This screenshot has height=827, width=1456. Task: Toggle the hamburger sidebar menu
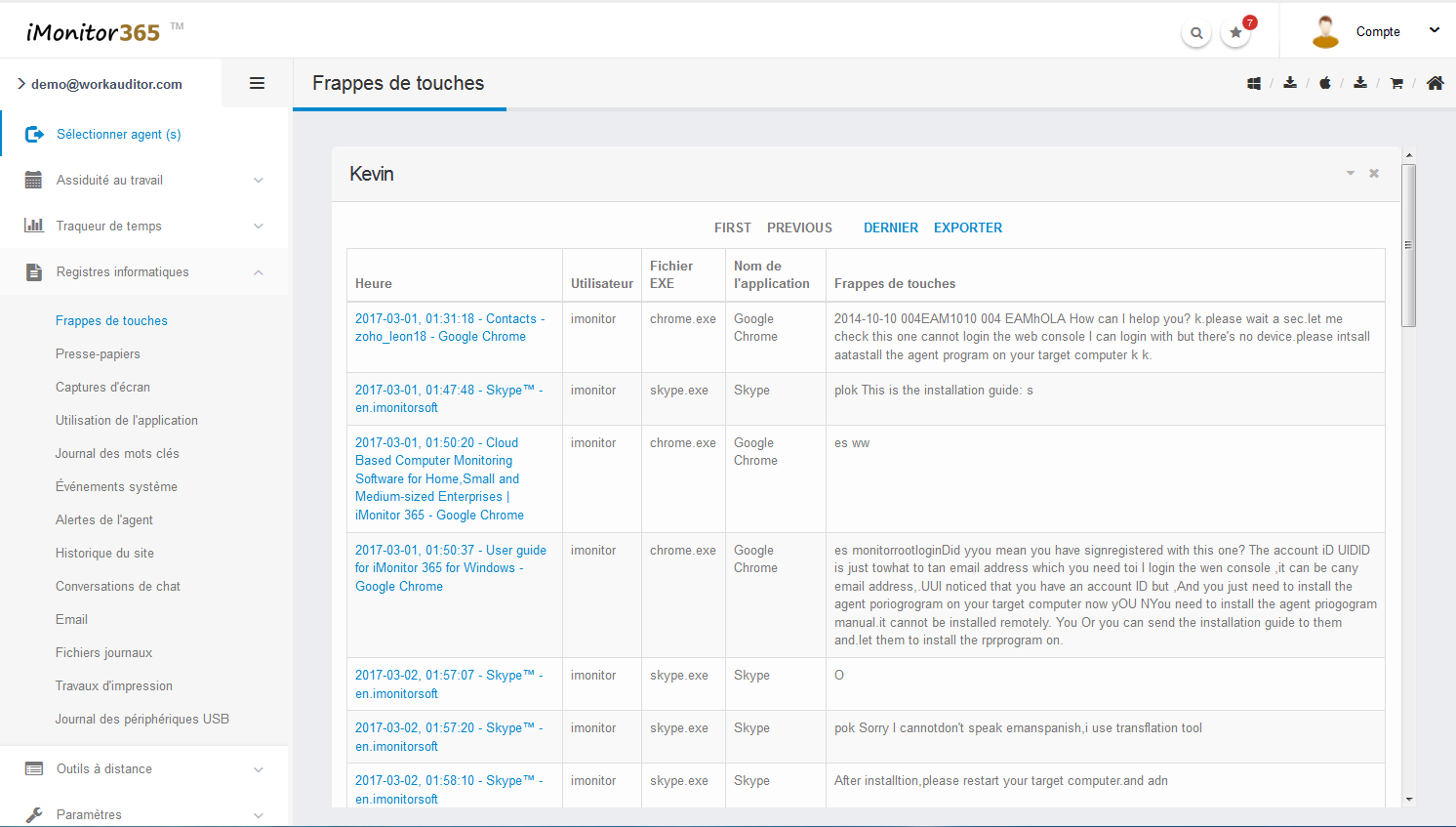(257, 84)
